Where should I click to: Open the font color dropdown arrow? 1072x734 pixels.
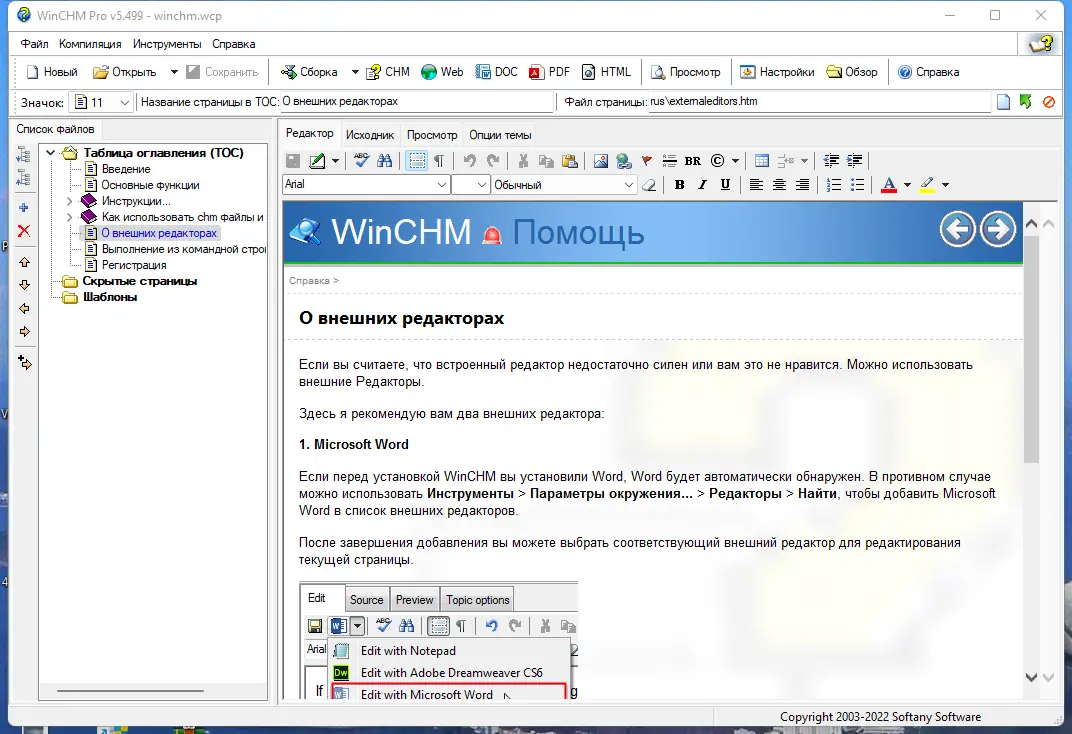(x=907, y=185)
